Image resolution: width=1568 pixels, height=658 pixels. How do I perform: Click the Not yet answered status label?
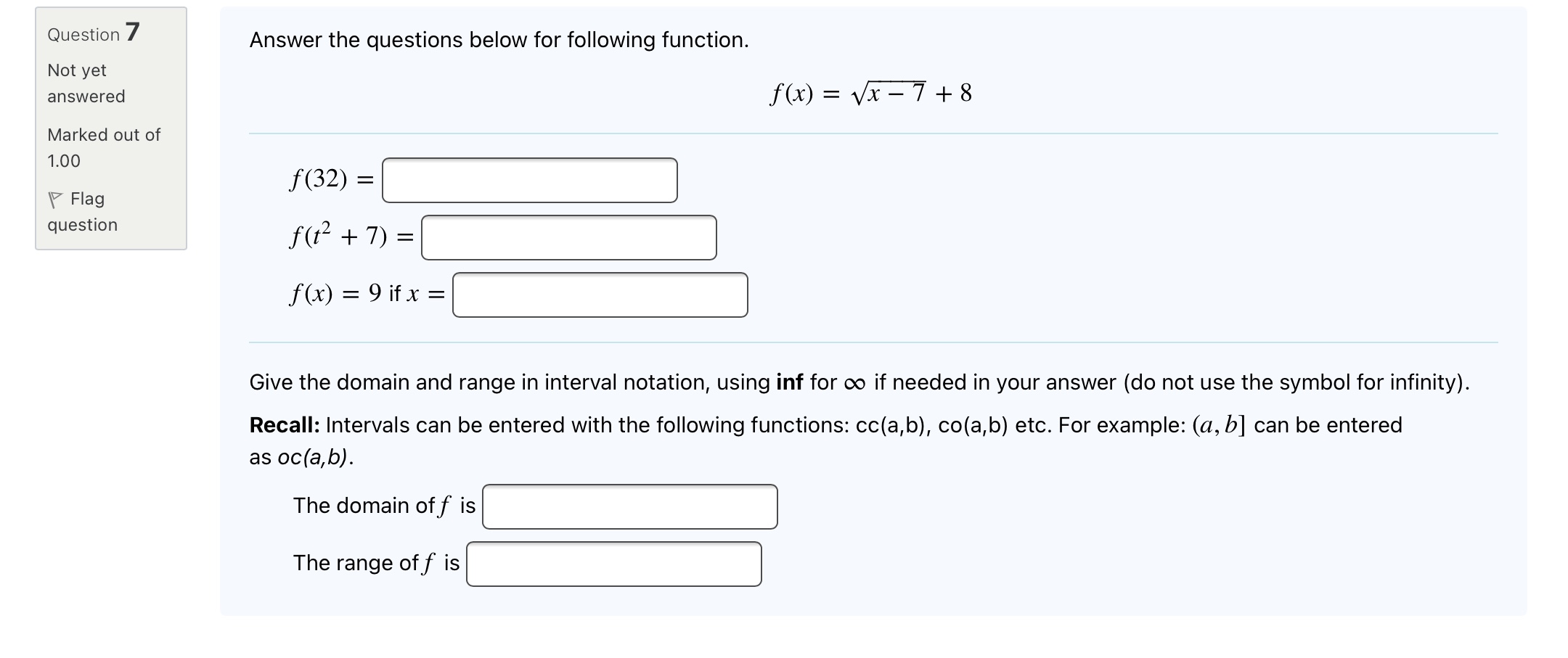click(85, 83)
